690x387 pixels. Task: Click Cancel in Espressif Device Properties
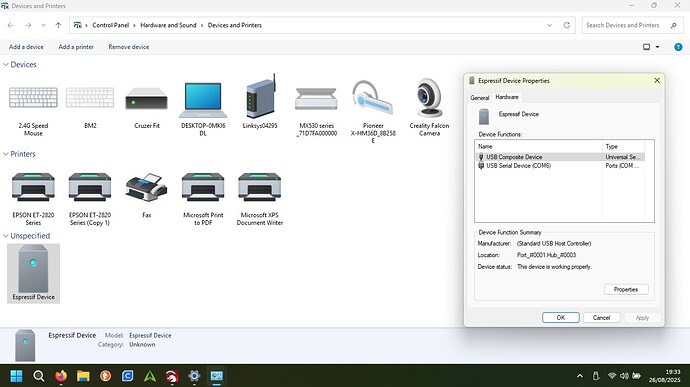pos(601,318)
